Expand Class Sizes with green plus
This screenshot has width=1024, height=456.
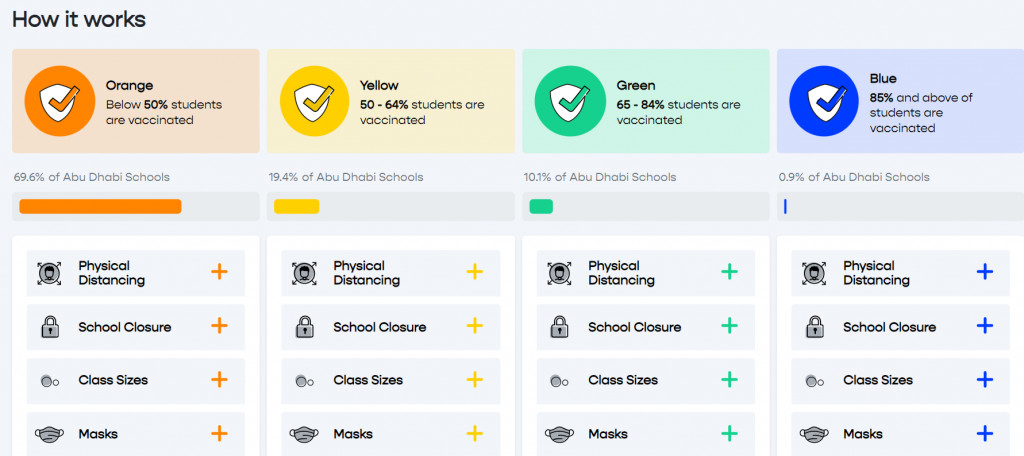click(729, 379)
